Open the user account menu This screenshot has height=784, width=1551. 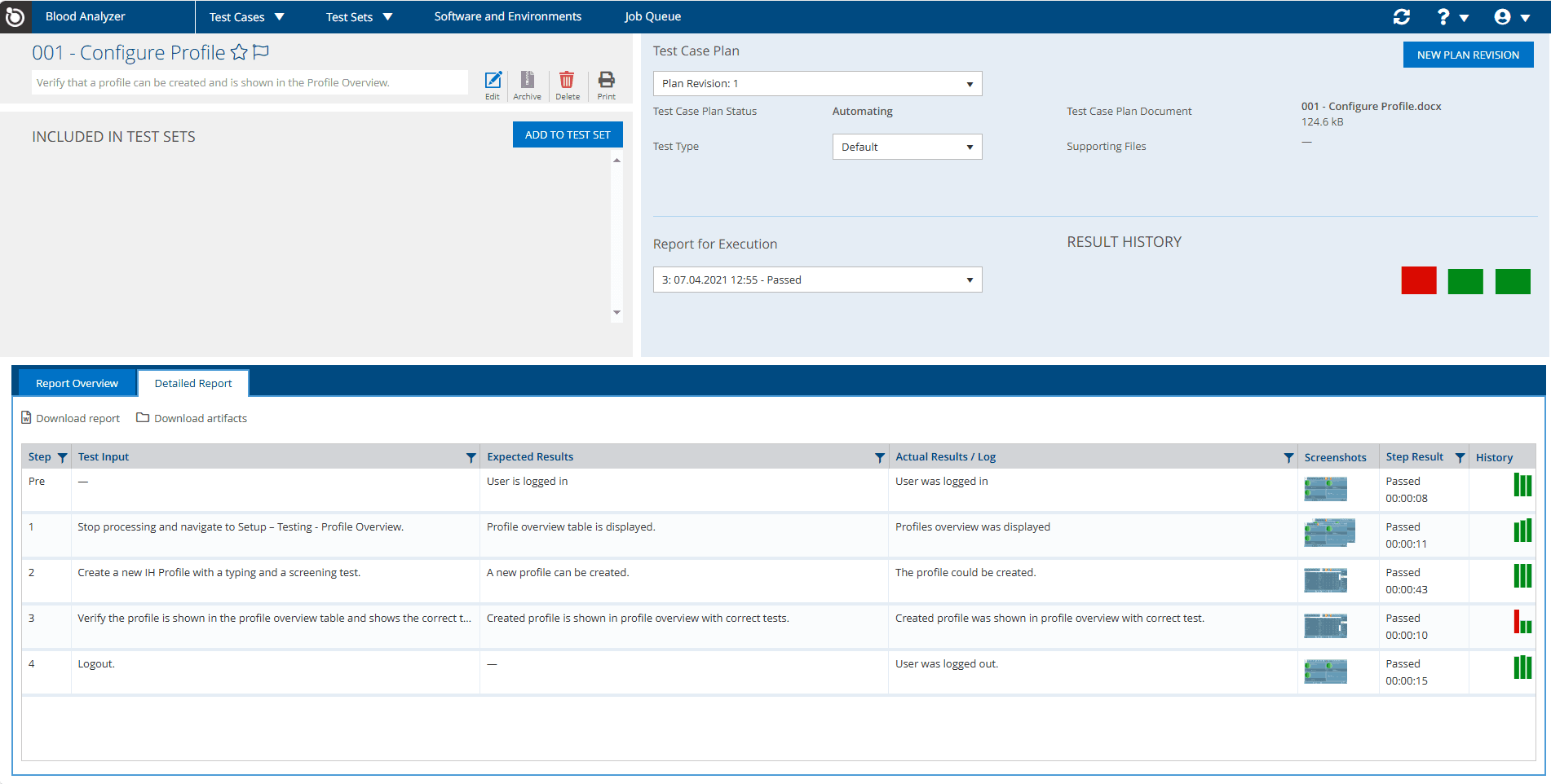[1511, 17]
